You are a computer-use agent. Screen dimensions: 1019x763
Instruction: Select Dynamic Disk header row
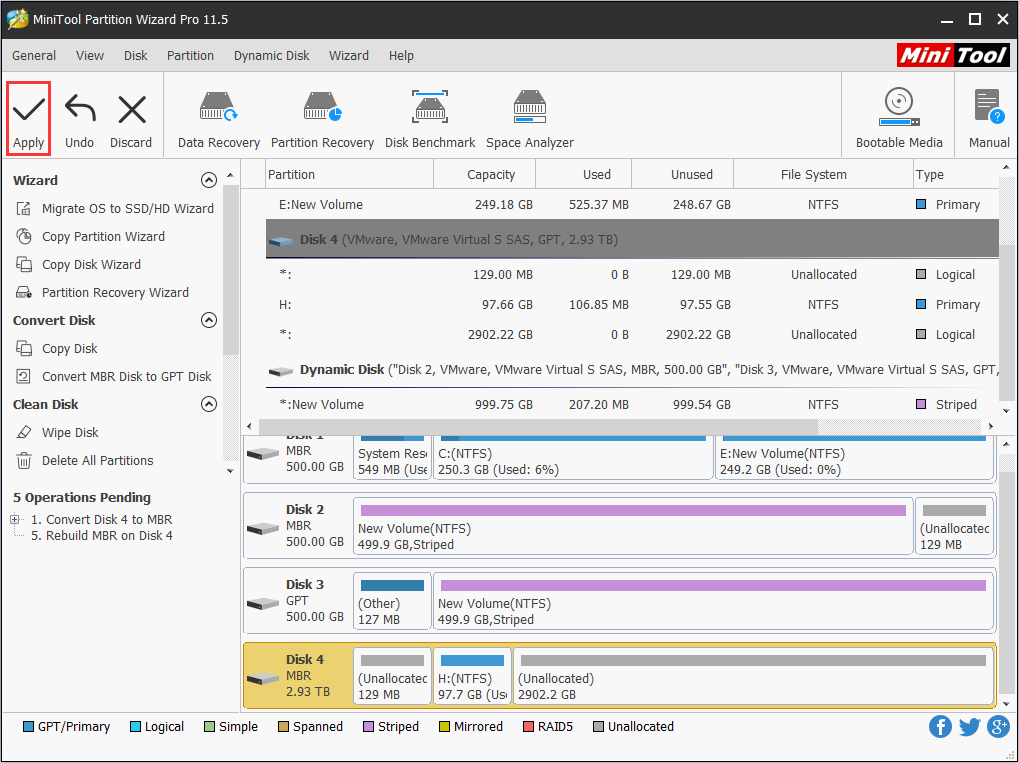coord(632,369)
